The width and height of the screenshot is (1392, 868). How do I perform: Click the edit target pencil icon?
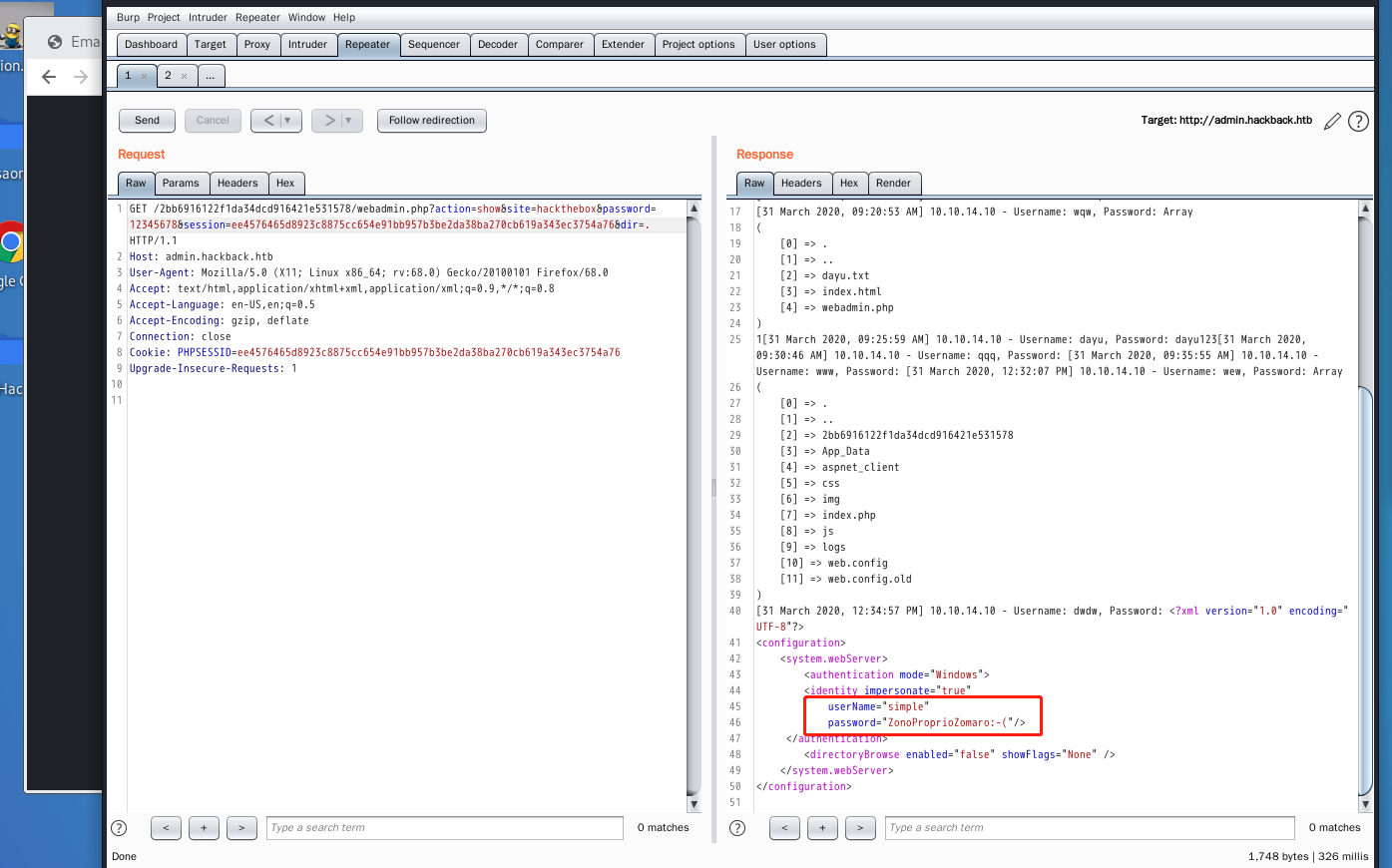(1332, 121)
